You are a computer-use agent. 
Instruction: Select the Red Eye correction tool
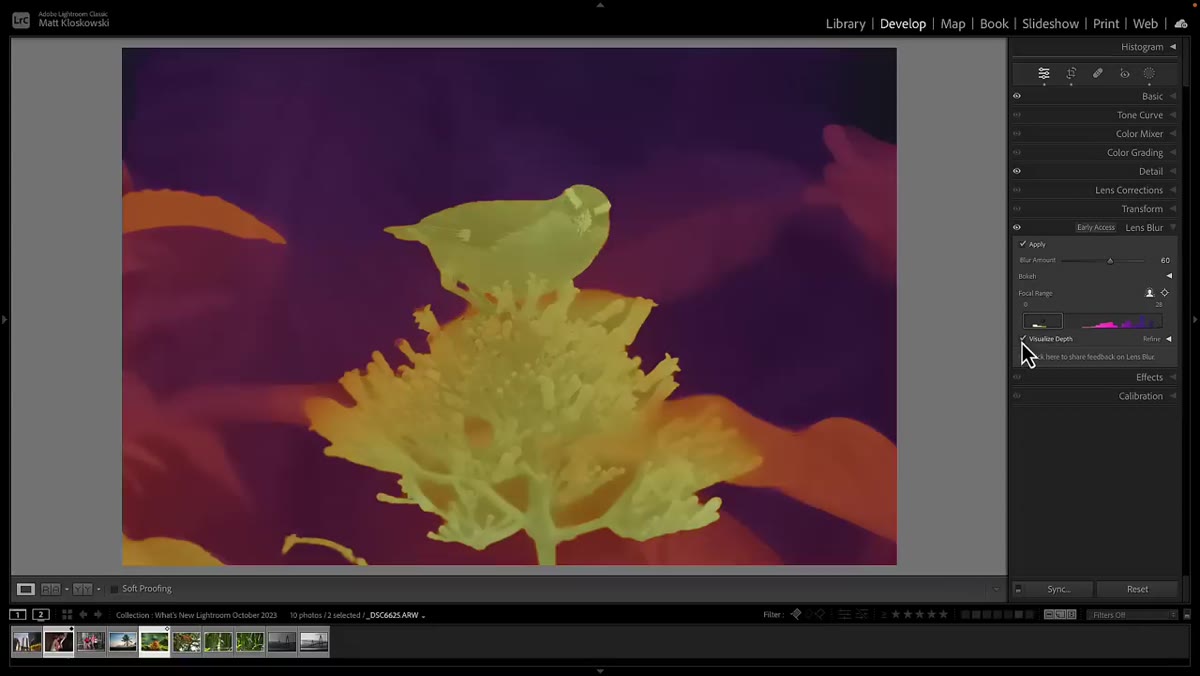(x=1125, y=73)
